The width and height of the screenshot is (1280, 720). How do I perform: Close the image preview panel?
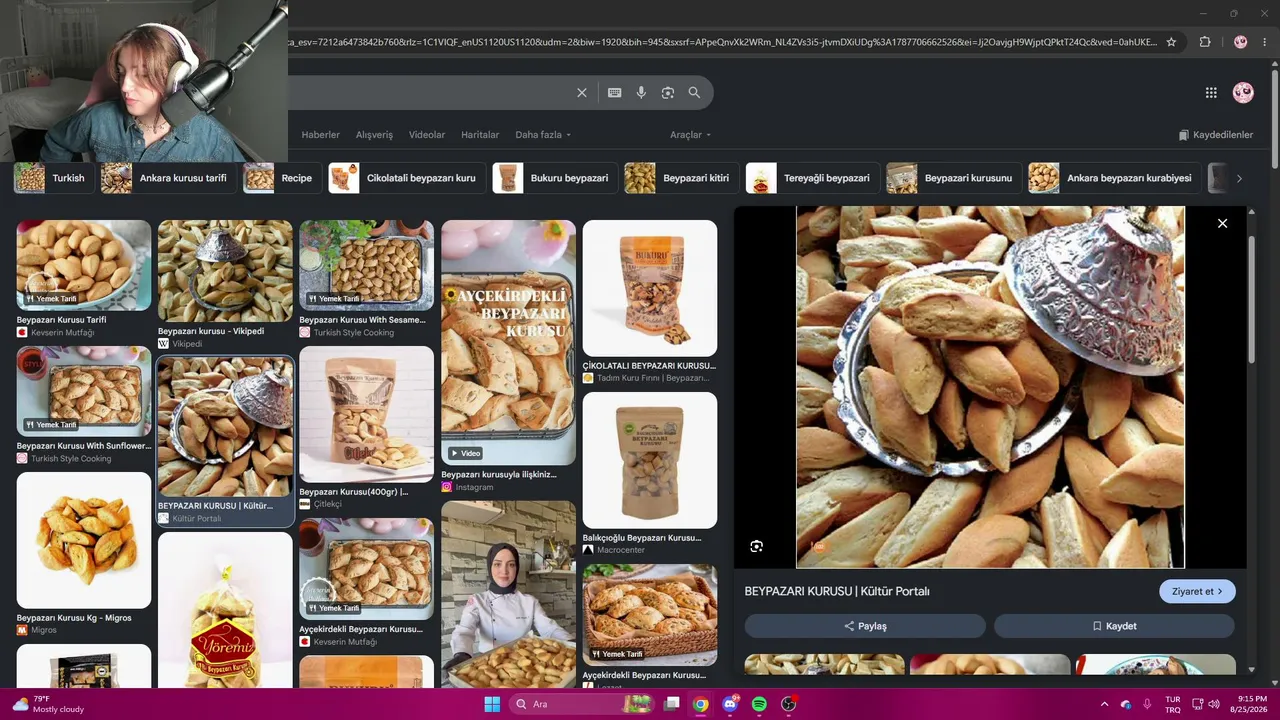pyautogui.click(x=1222, y=223)
